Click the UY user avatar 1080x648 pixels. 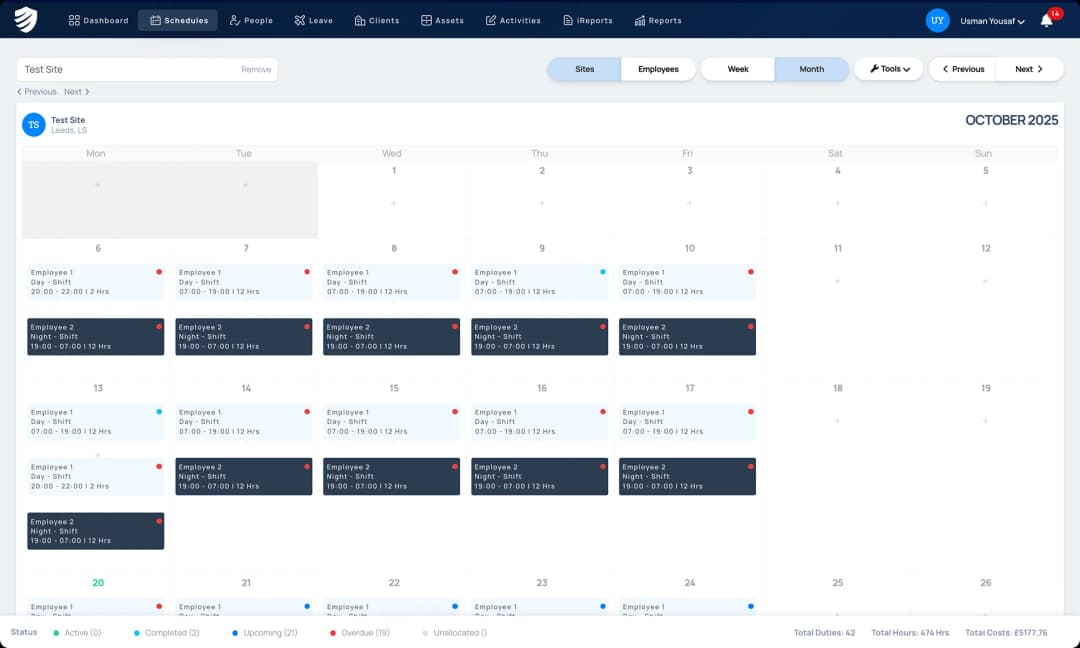point(937,20)
